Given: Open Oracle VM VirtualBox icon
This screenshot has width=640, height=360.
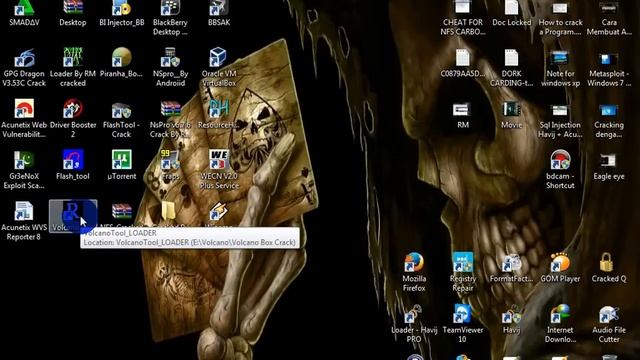Looking at the screenshot, I should [x=219, y=58].
